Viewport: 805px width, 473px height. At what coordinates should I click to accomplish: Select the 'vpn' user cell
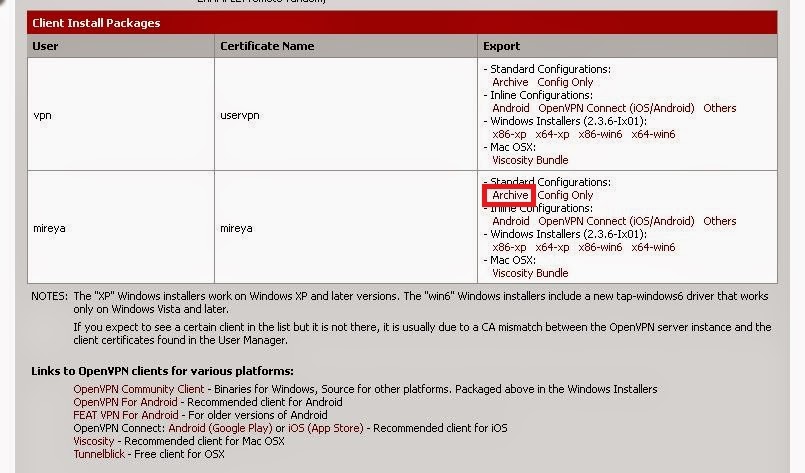tap(121, 115)
